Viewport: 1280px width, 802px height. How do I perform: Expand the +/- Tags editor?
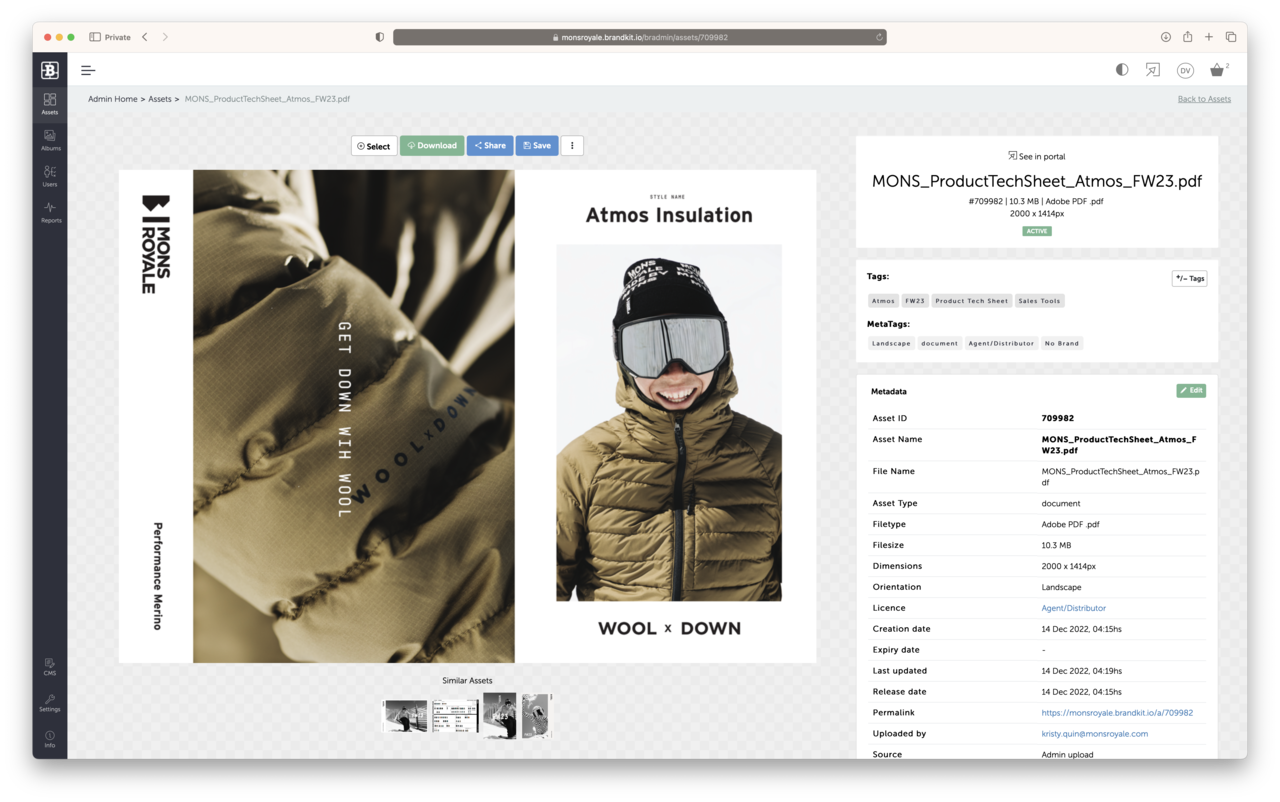1189,279
